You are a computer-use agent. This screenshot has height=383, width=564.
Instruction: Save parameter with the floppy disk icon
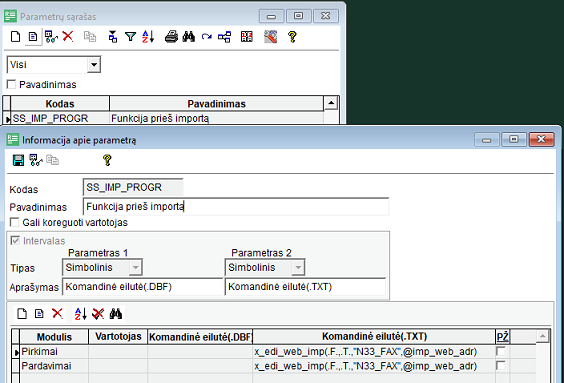[18, 160]
